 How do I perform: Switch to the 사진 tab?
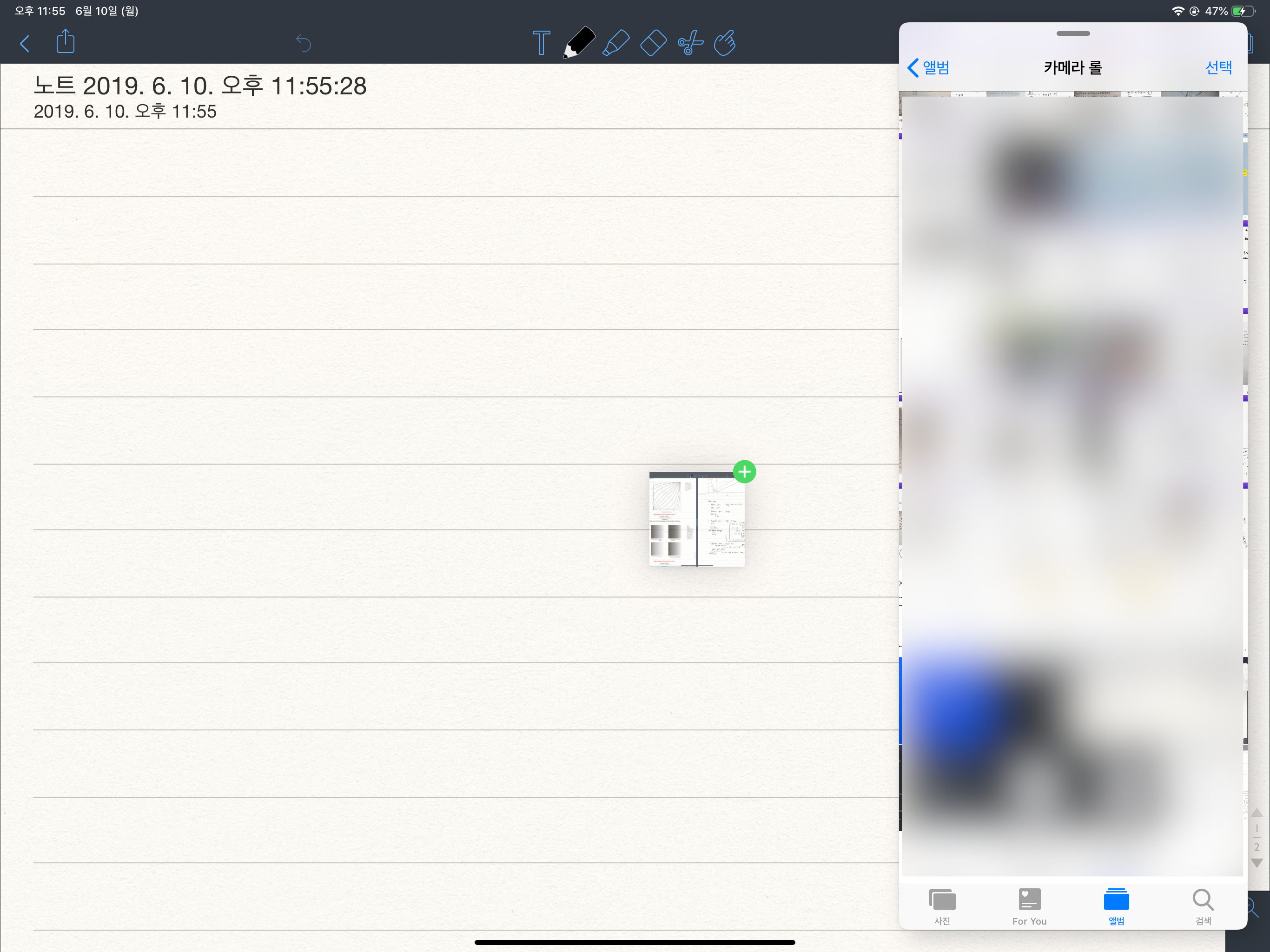coord(942,906)
